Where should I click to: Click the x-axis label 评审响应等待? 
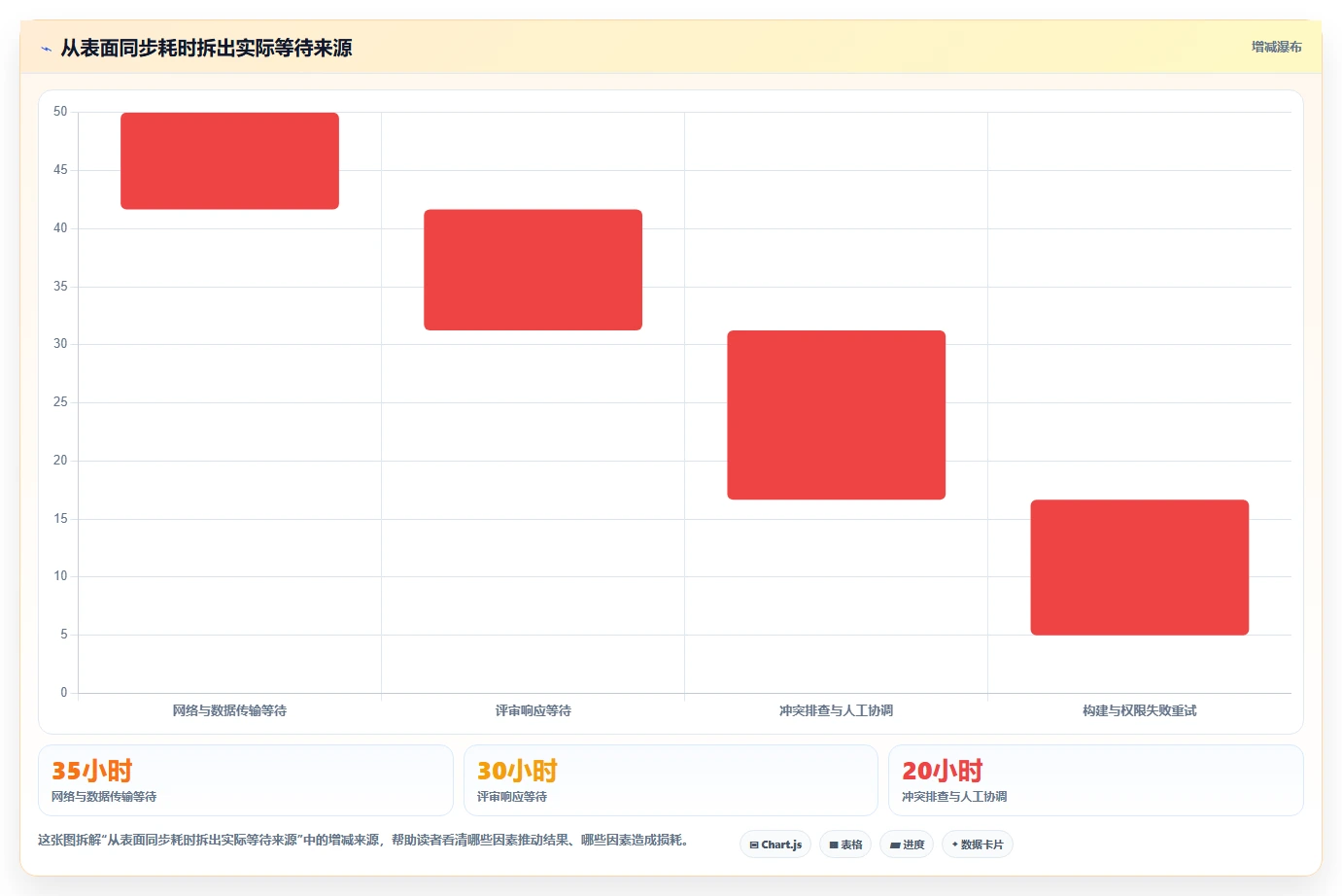533,710
